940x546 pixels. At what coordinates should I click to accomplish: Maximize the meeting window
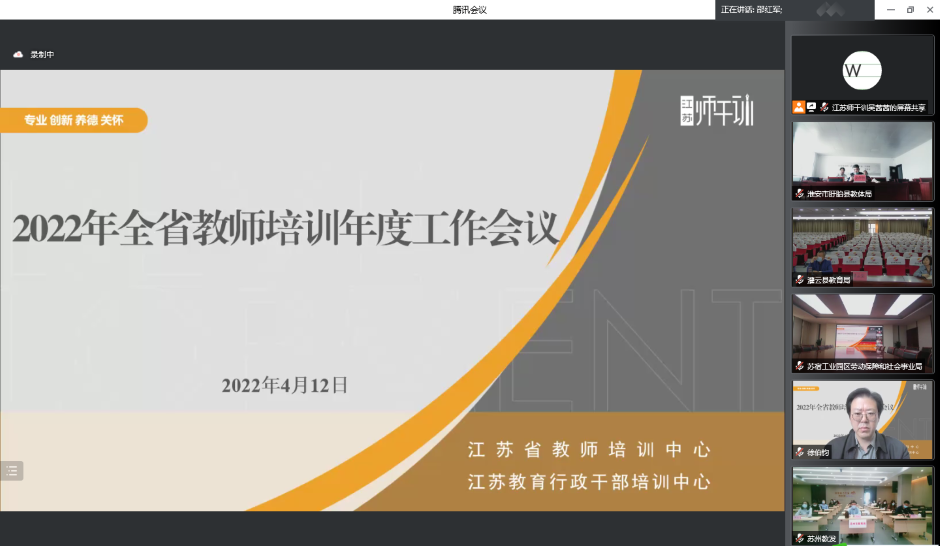pos(910,9)
